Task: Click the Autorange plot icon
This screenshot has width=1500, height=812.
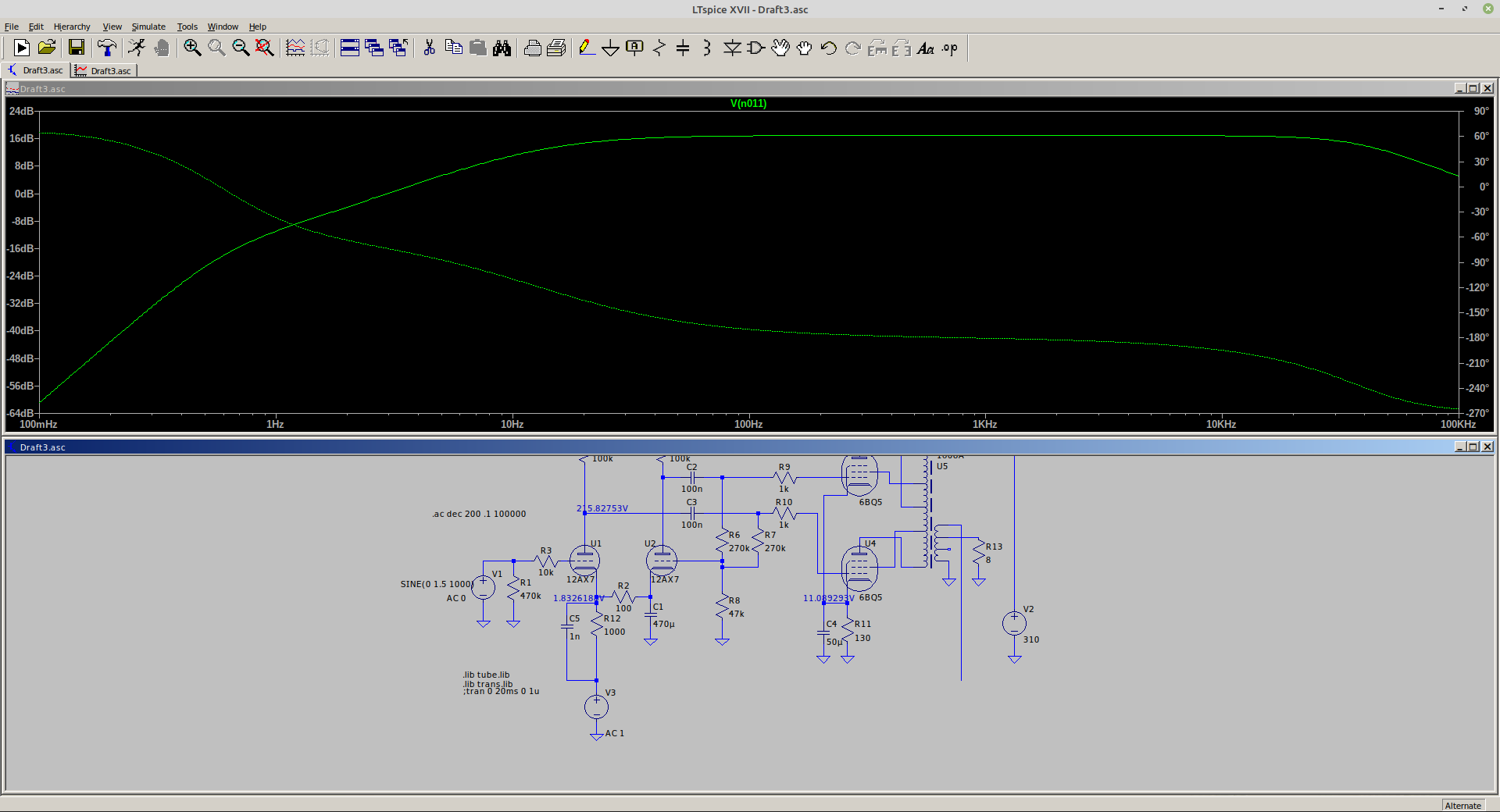Action: click(x=295, y=48)
